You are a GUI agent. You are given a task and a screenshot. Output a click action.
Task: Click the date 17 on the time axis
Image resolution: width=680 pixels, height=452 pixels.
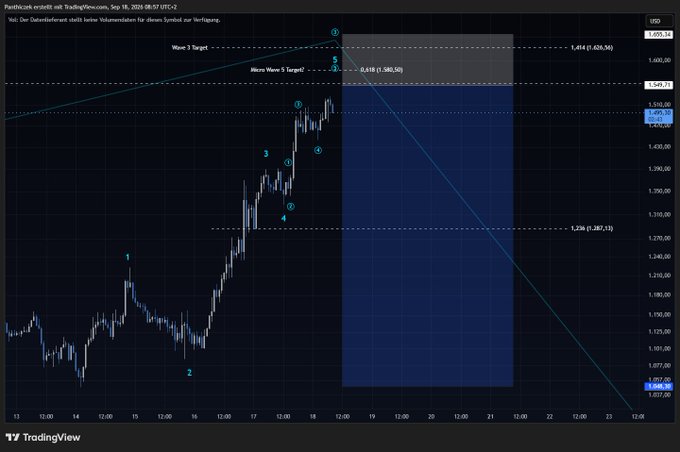click(x=253, y=416)
